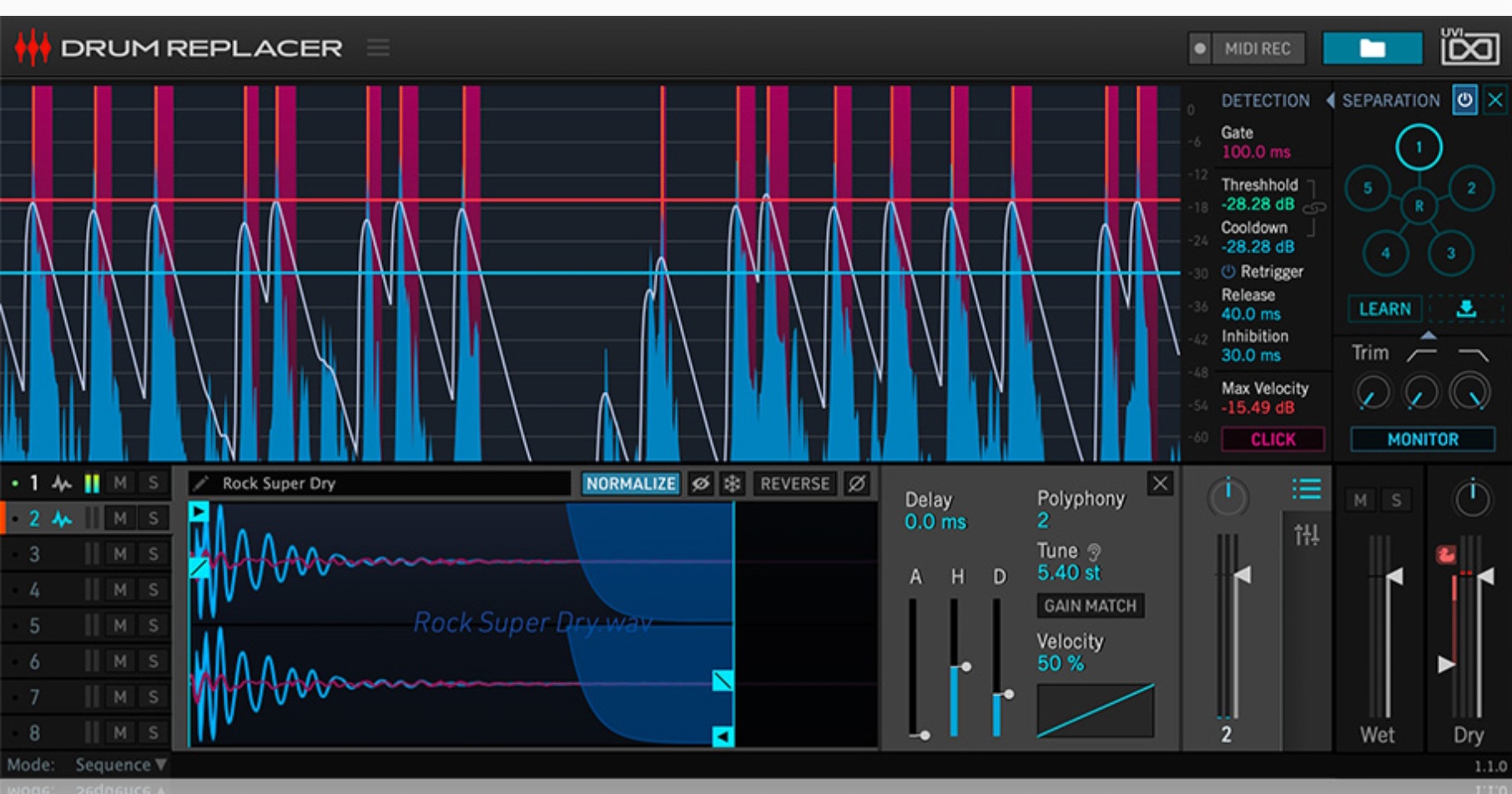This screenshot has height=794, width=1512.
Task: Close the sample settings panel
Action: [x=1160, y=483]
